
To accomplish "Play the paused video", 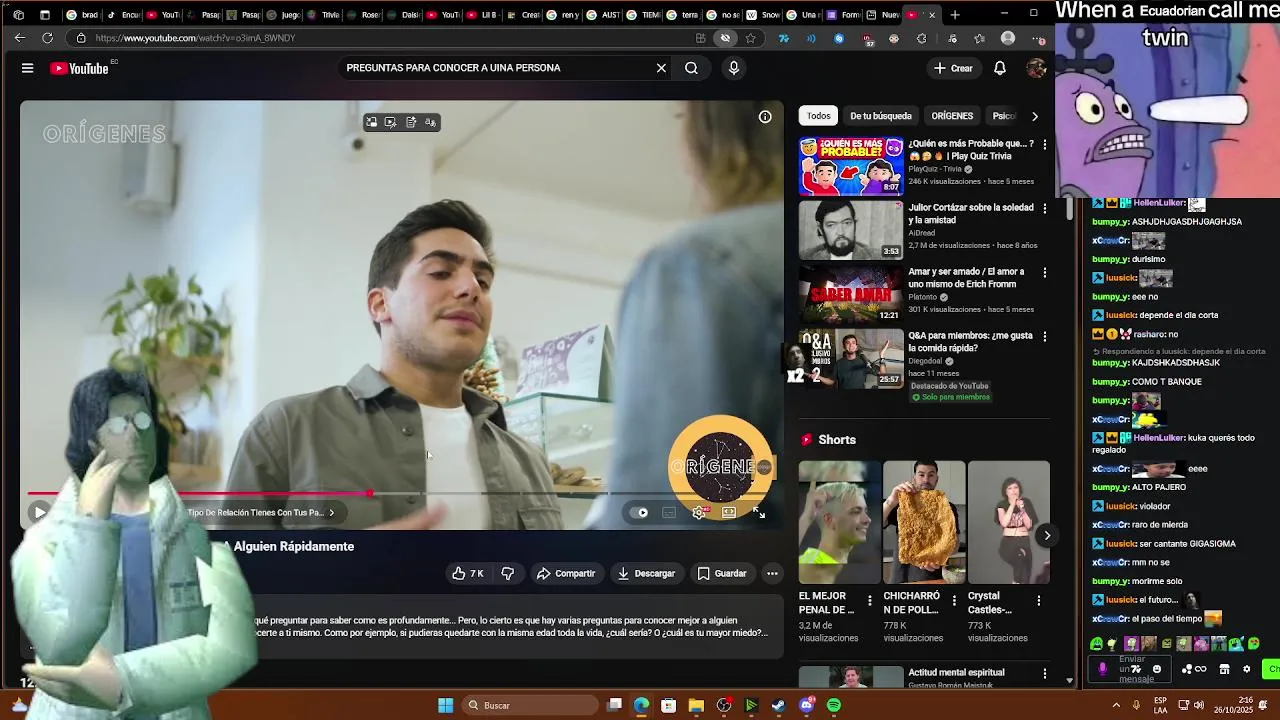I will [x=39, y=512].
